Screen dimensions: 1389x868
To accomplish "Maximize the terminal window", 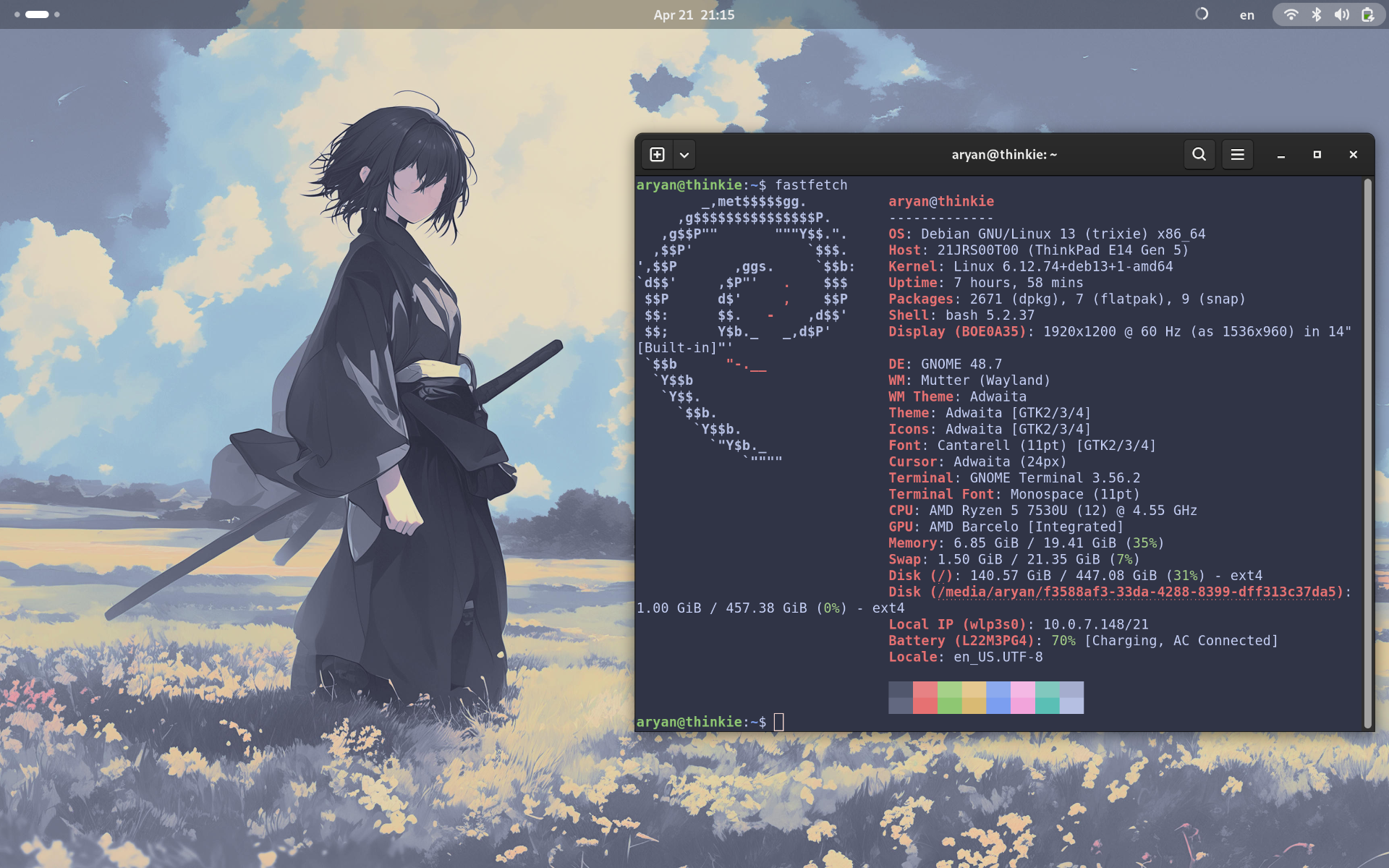I will 1317,155.
